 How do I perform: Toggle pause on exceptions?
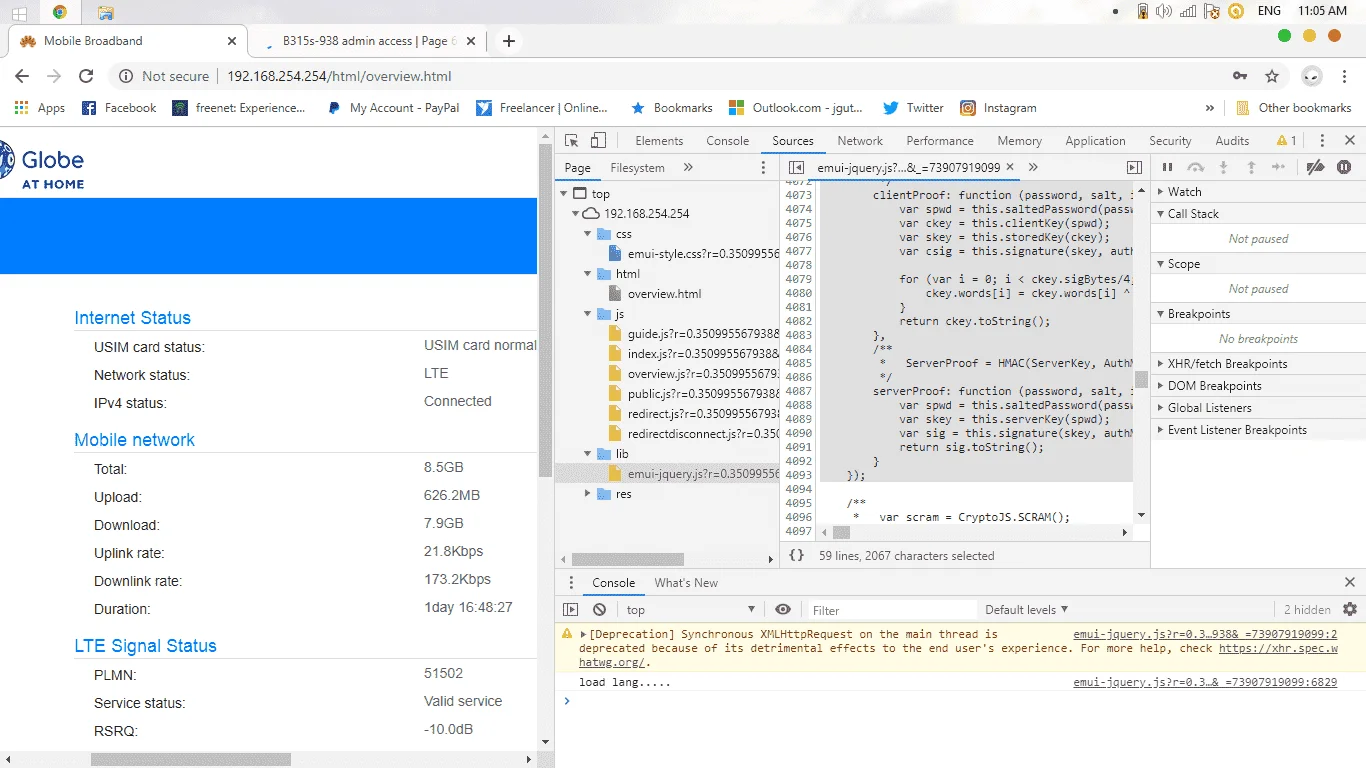point(1344,168)
